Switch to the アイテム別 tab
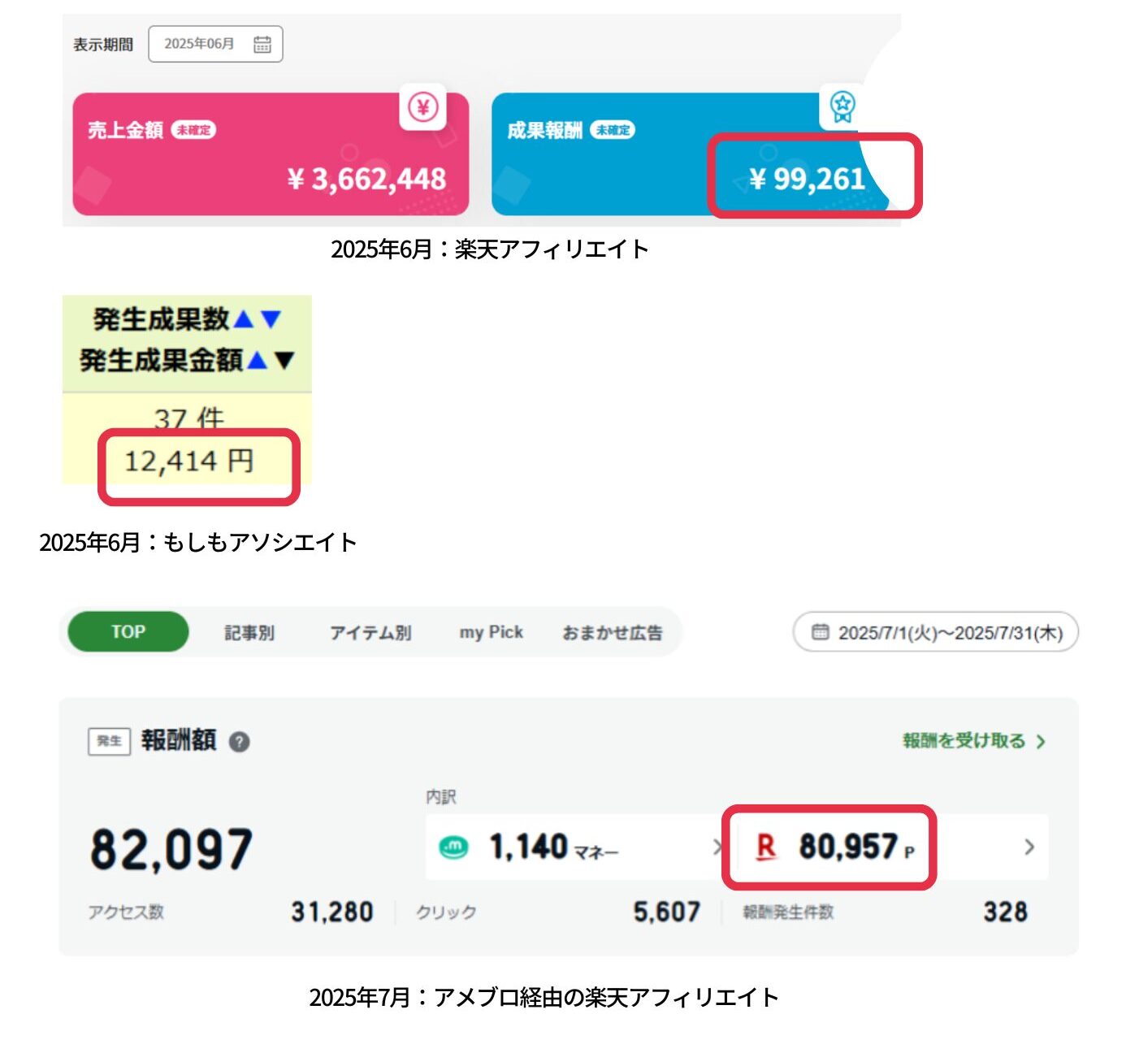 click(370, 632)
